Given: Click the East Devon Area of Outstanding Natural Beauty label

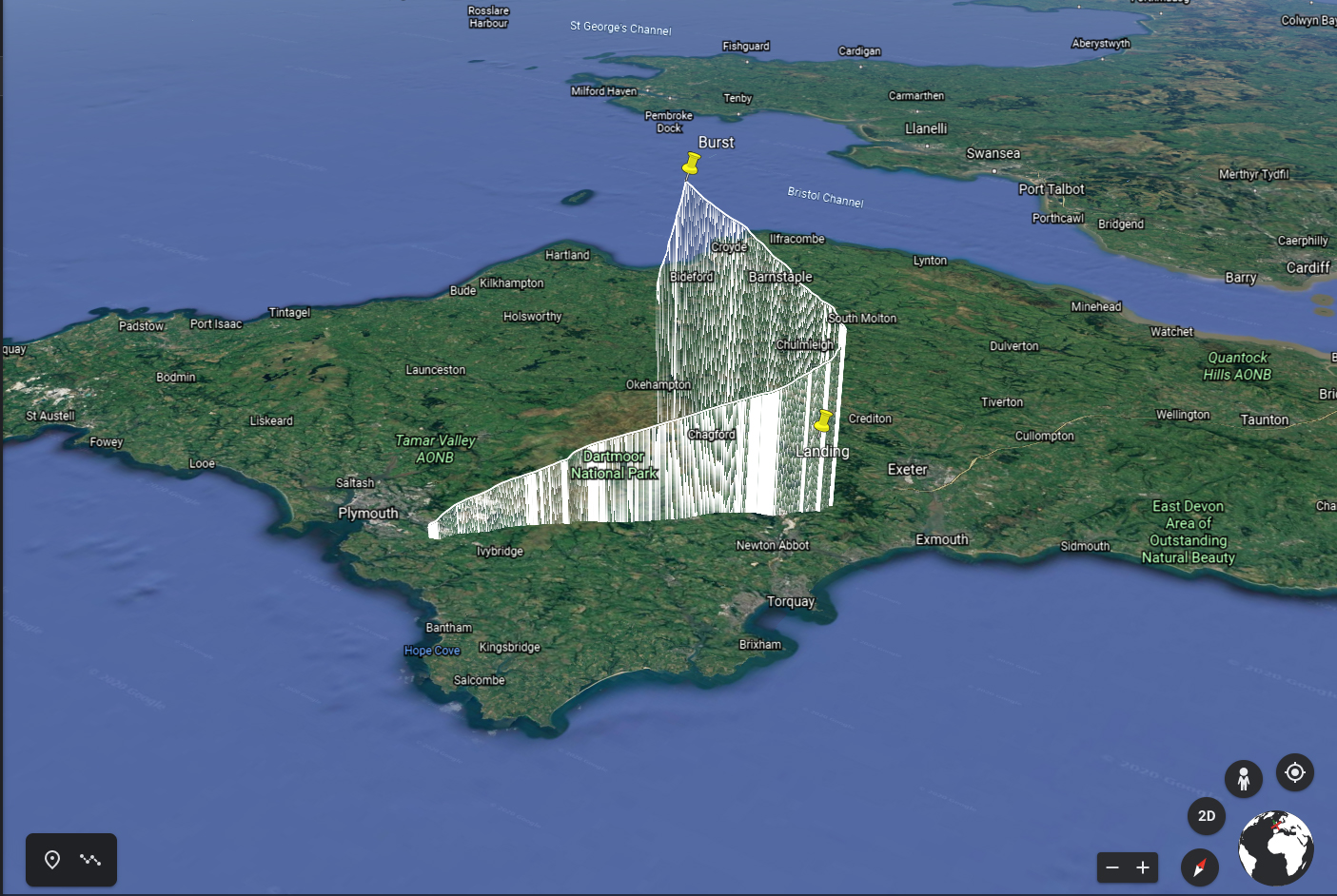Looking at the screenshot, I should (x=1189, y=532).
